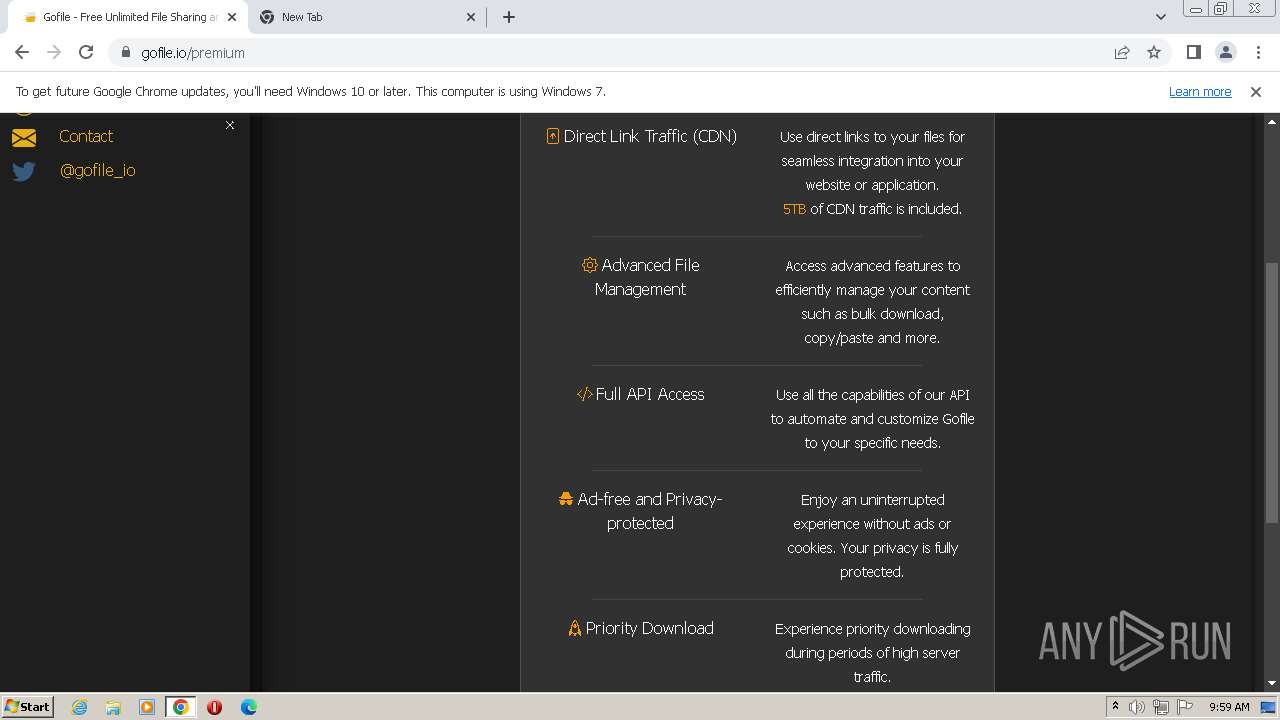1280x720 pixels.
Task: Click the page vertical scrollbar thumb
Action: pyautogui.click(x=1272, y=392)
